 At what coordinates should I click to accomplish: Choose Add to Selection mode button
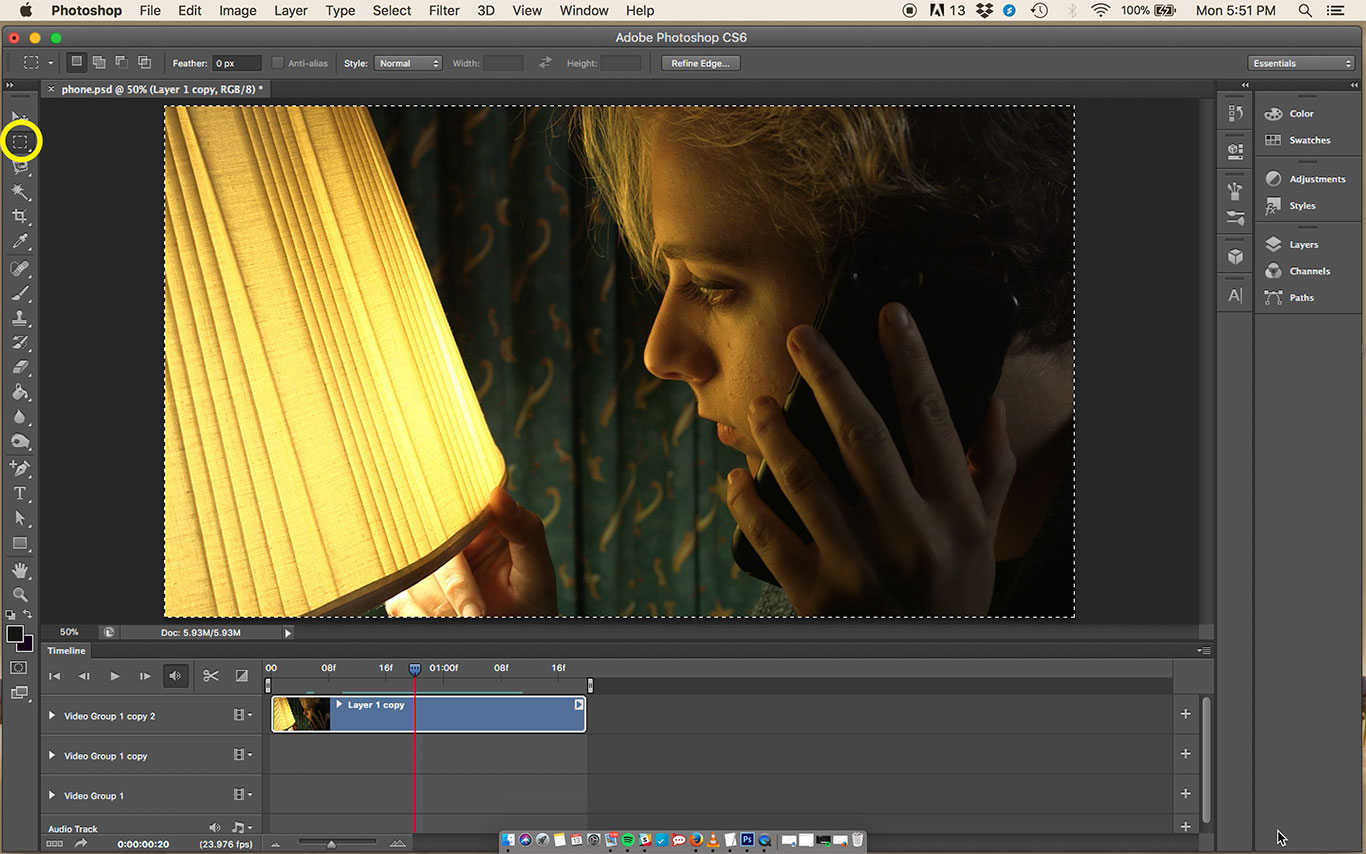pos(99,62)
